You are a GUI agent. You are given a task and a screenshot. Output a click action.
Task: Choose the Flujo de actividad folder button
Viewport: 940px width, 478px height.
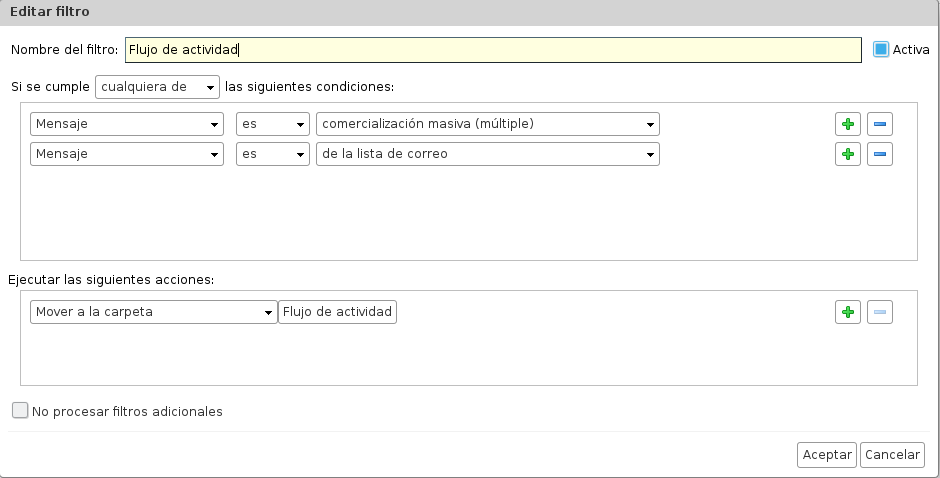click(338, 312)
